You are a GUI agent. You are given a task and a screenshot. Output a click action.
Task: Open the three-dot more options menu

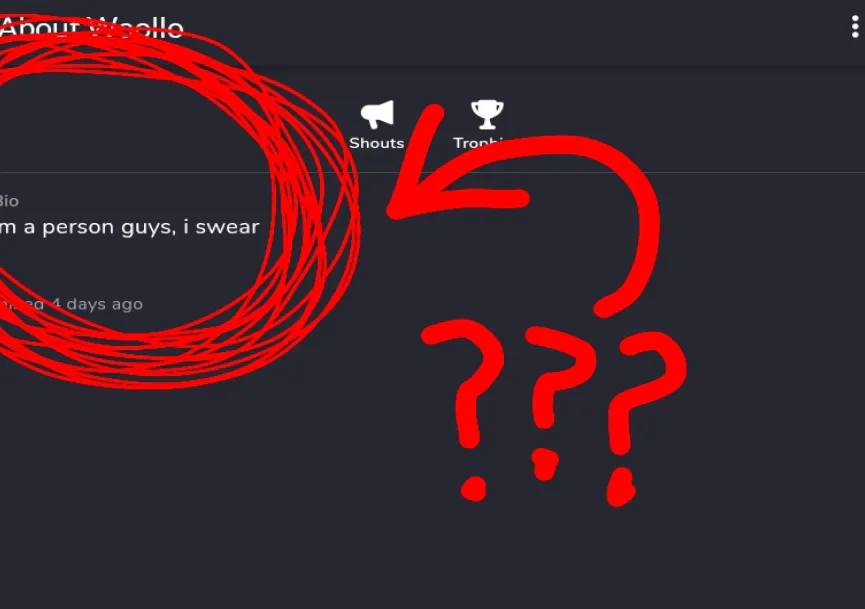[855, 26]
